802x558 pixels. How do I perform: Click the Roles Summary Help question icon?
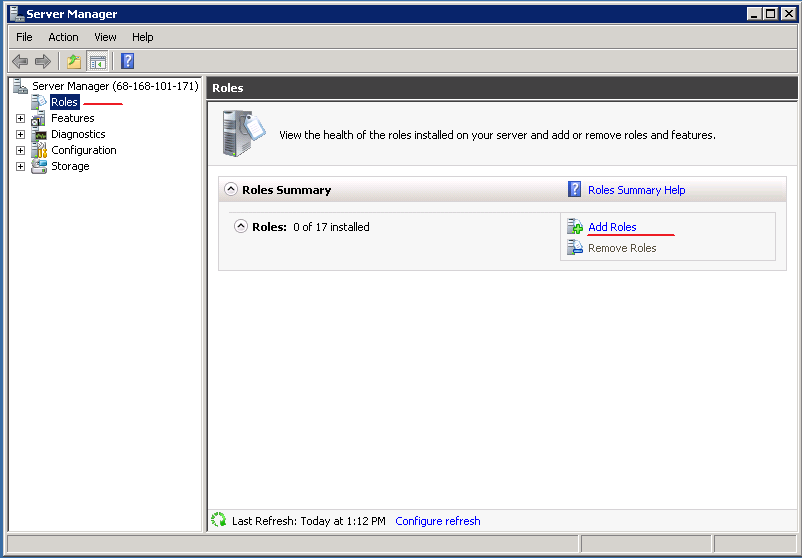574,189
